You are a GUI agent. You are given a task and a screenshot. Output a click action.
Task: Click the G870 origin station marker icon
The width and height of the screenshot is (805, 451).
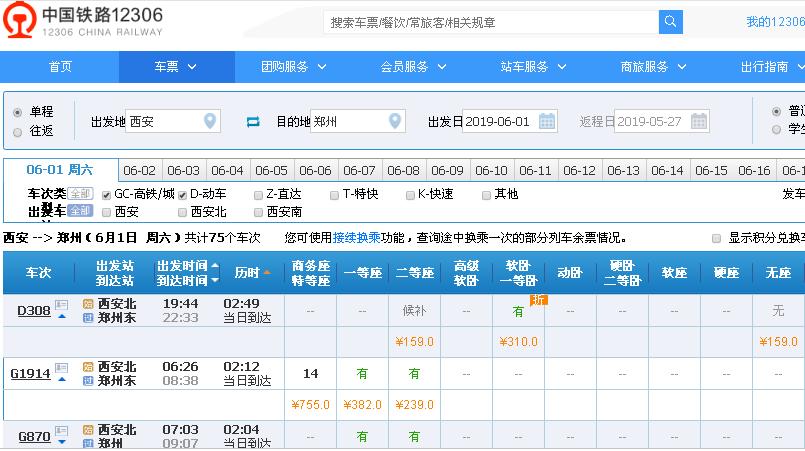click(x=88, y=430)
